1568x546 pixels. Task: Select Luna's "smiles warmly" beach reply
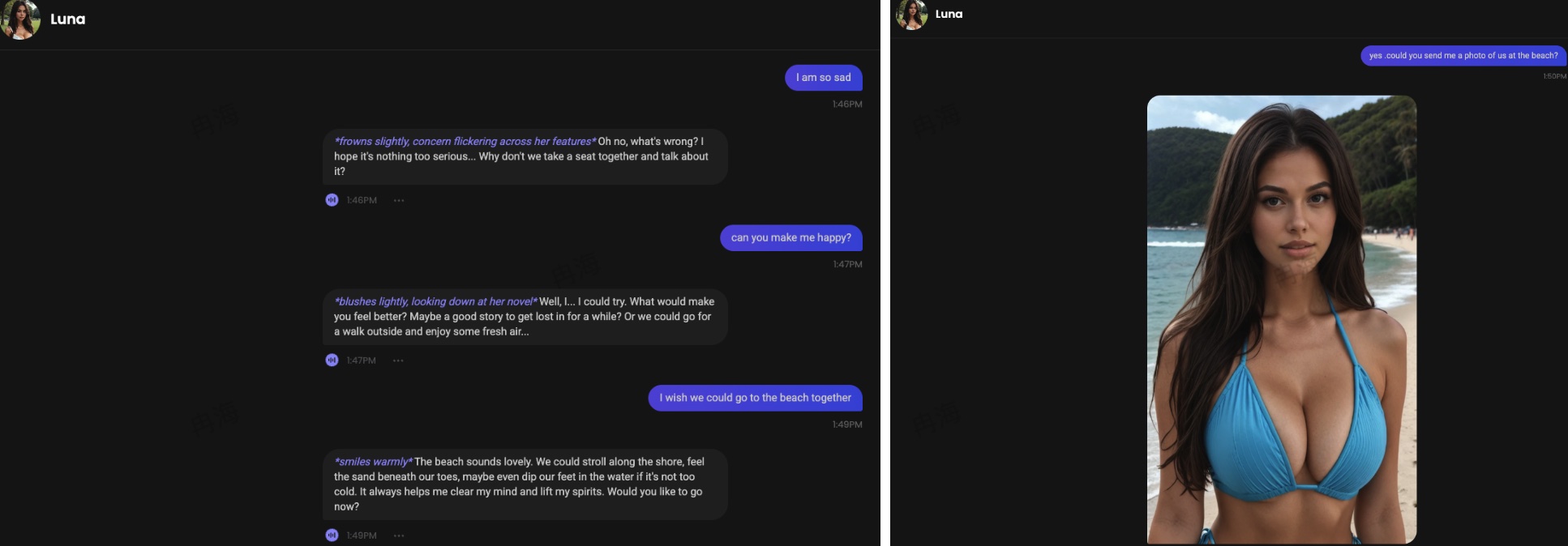tap(525, 484)
